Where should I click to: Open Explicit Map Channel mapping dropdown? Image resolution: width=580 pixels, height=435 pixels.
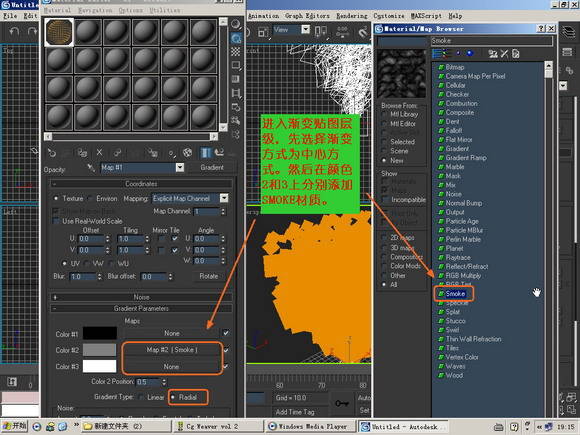(224, 198)
